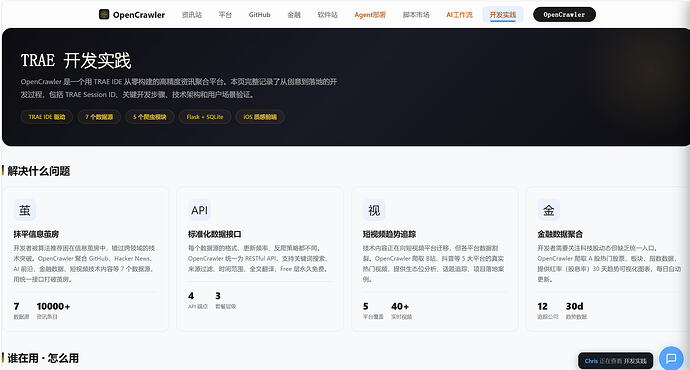The width and height of the screenshot is (690, 370).
Task: Click the 4 statistic in API card
Action: point(191,296)
